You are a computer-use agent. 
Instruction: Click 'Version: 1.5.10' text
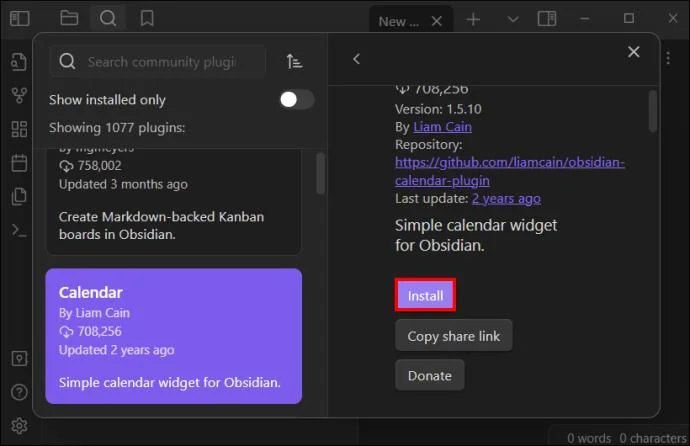(x=438, y=109)
